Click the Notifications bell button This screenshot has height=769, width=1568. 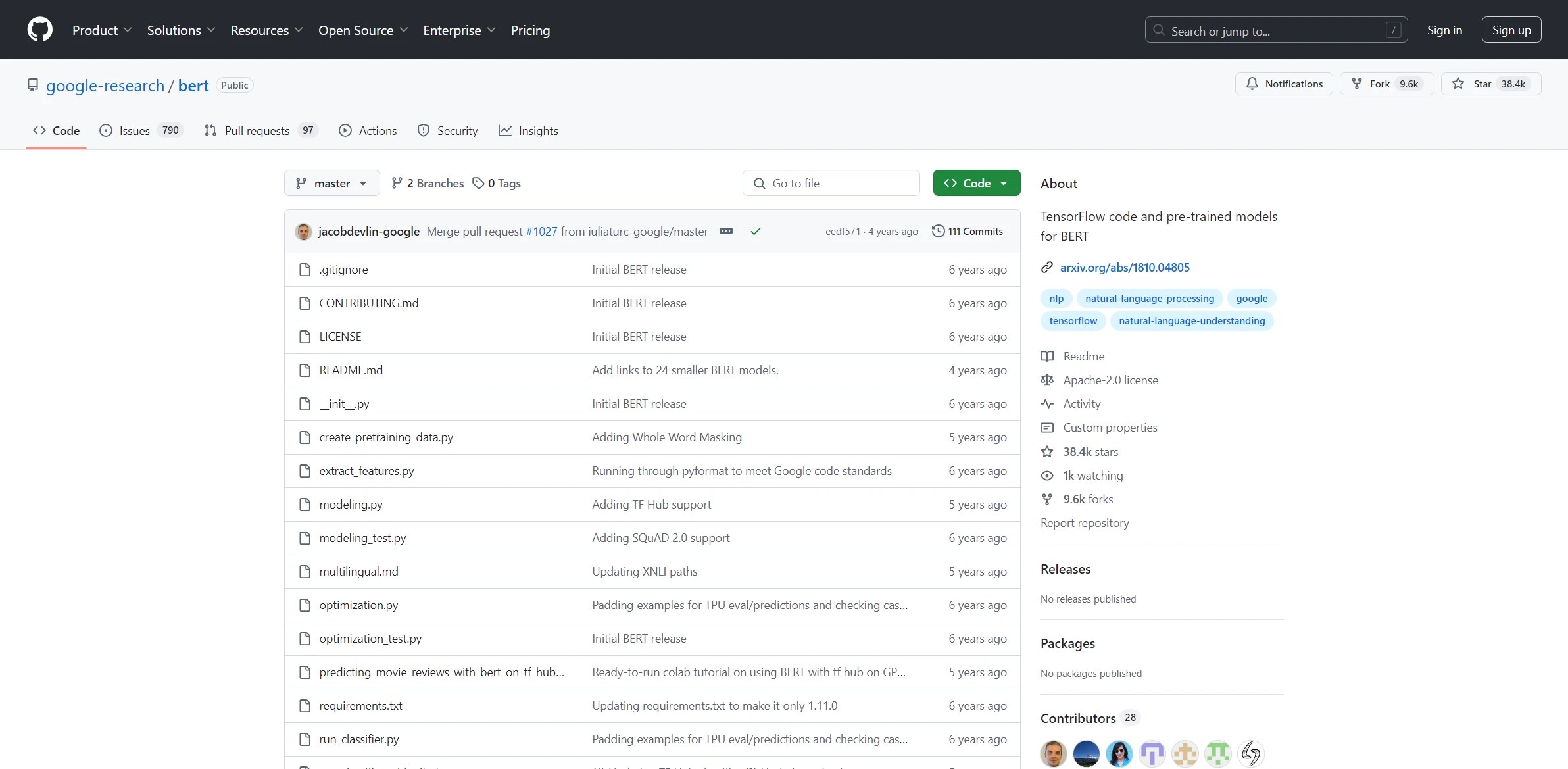(x=1283, y=84)
